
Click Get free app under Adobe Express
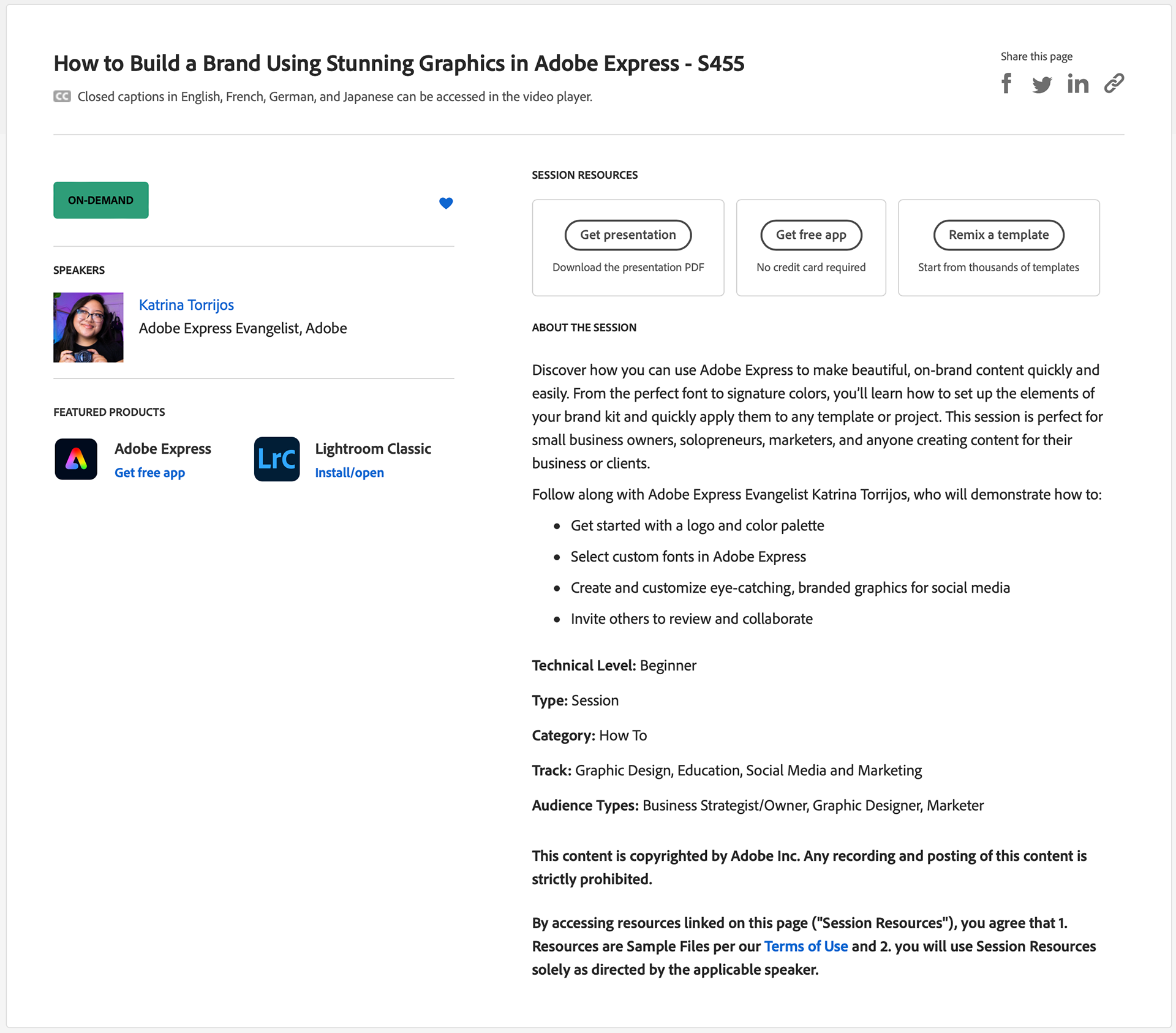(x=149, y=473)
